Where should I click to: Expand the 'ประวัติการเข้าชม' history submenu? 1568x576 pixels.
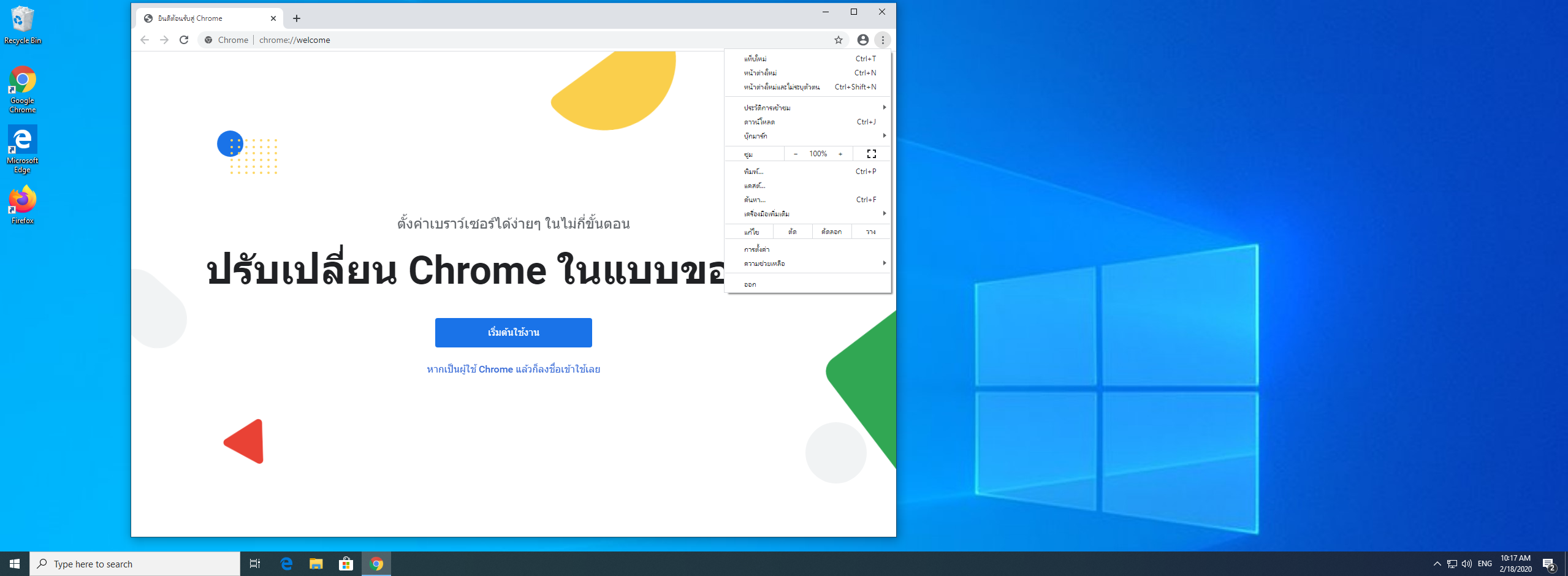click(x=807, y=108)
